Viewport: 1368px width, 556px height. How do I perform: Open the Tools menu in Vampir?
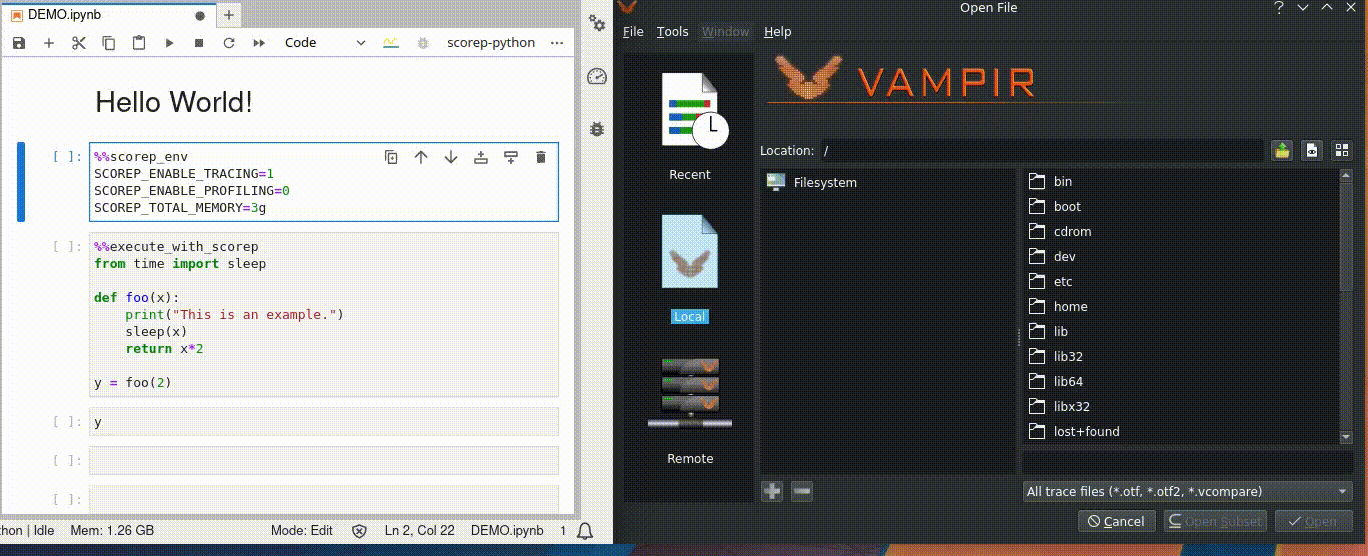pyautogui.click(x=672, y=31)
